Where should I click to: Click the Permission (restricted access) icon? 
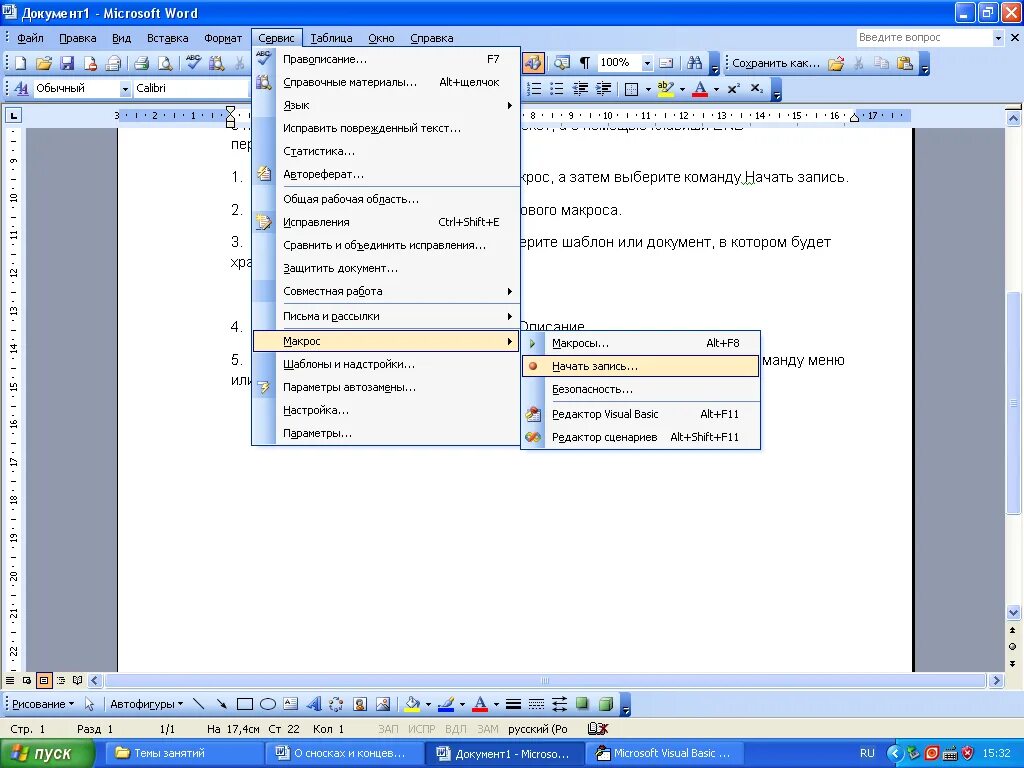click(90, 63)
